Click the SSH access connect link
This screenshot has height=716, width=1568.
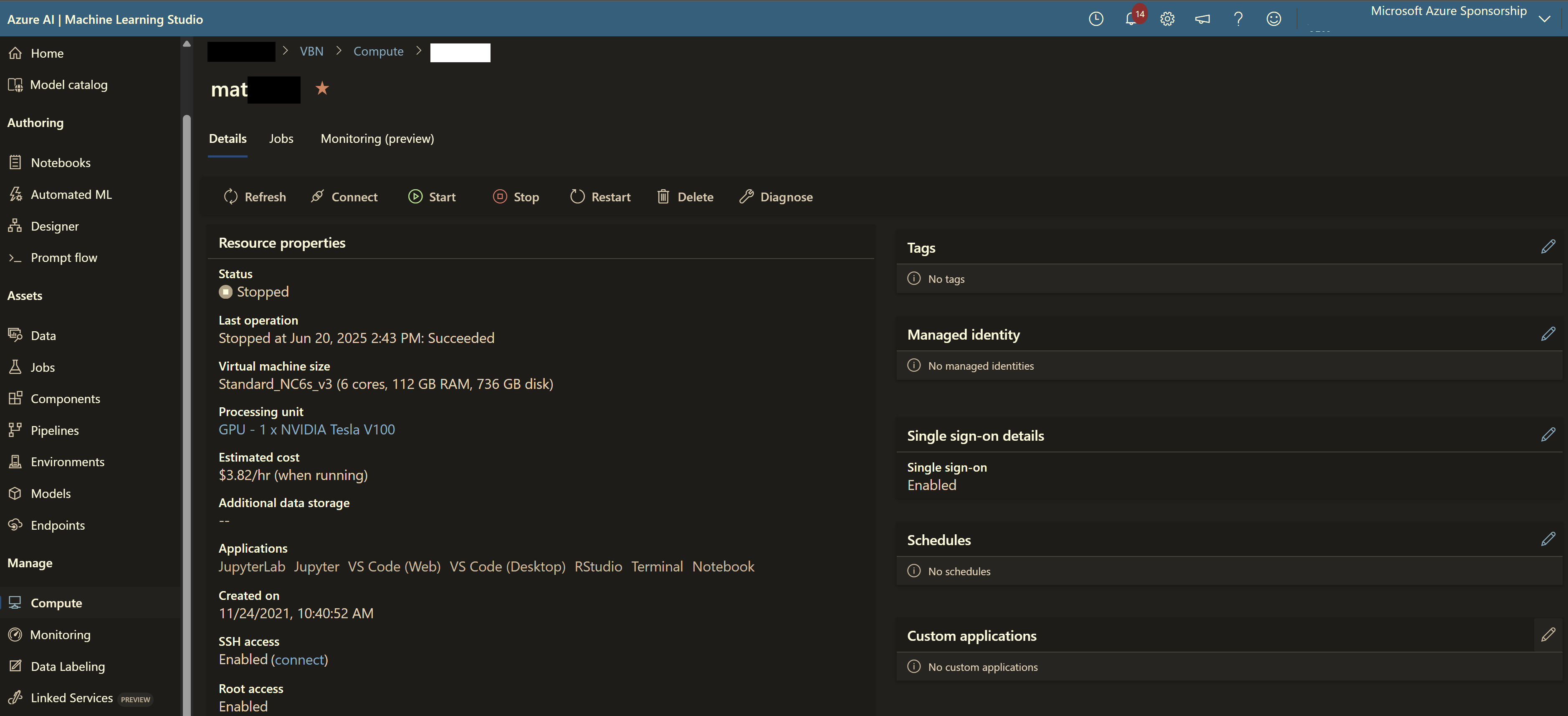click(x=299, y=660)
